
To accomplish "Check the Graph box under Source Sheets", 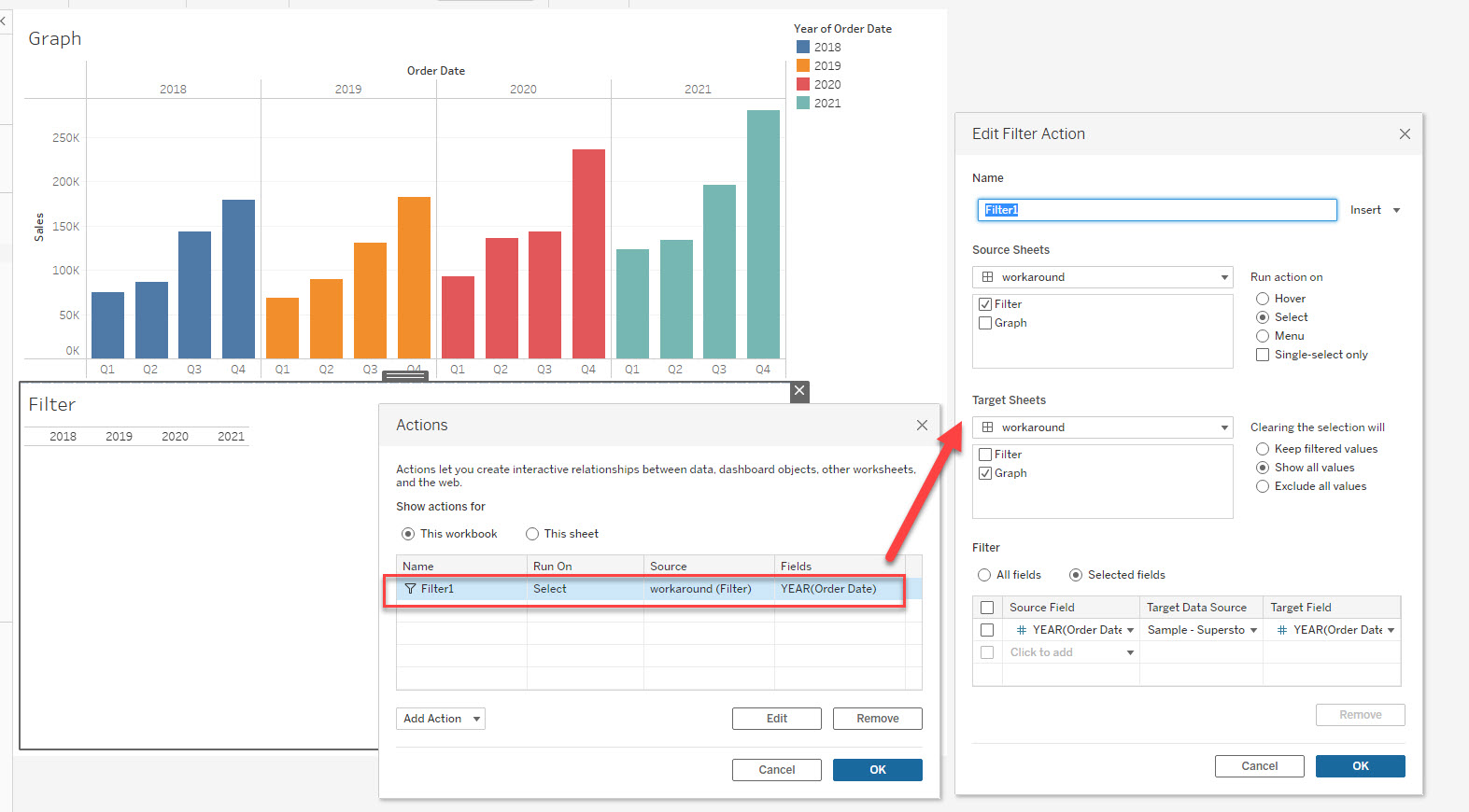I will pyautogui.click(x=985, y=323).
